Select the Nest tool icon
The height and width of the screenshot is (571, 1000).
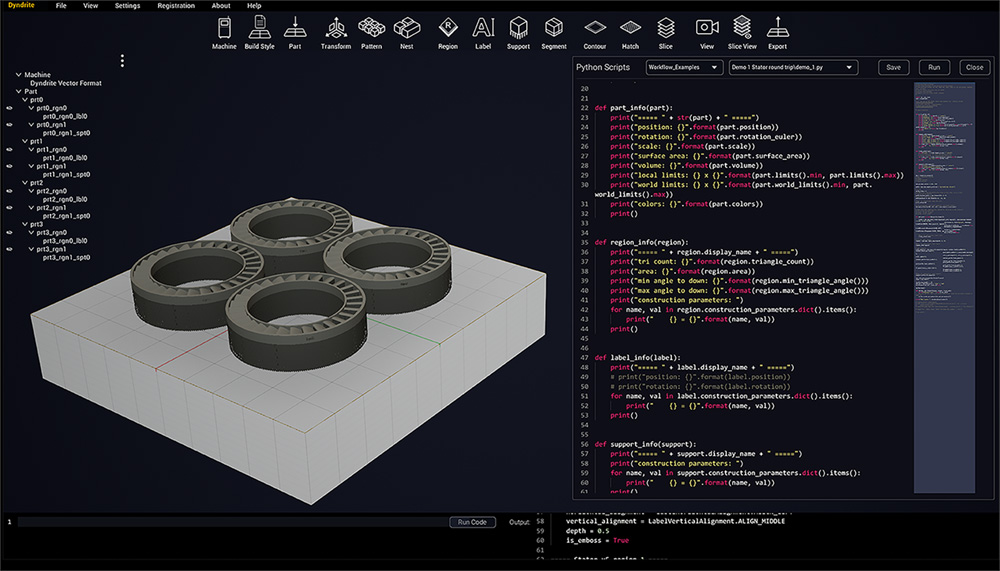click(406, 28)
